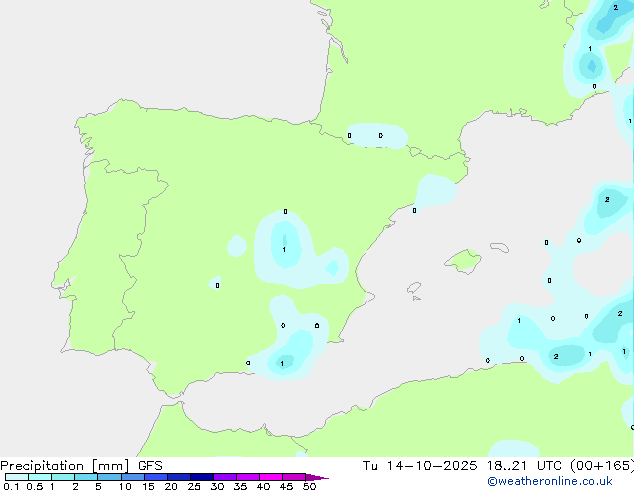Screen dimensions: 634x490
Task: Click the '5' legend scale label
Action: (x=98, y=486)
